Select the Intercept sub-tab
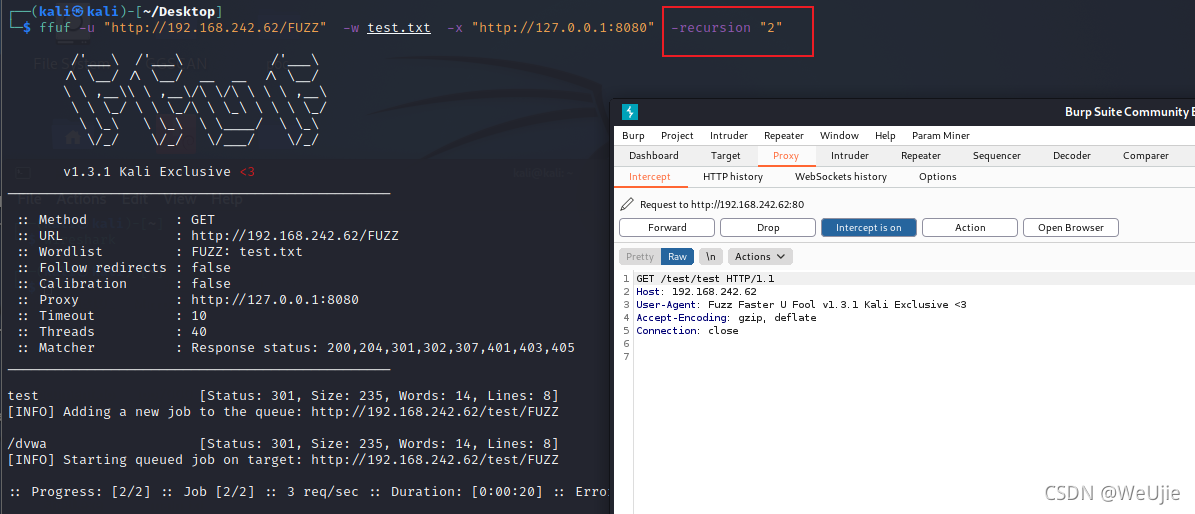1195x514 pixels. click(x=649, y=177)
